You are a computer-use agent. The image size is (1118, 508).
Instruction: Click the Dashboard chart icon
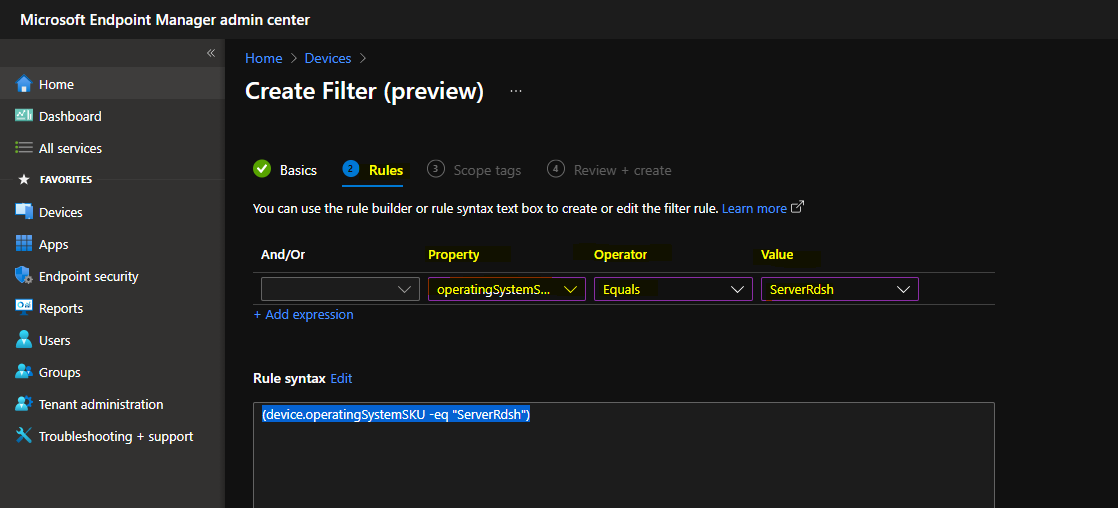click(x=24, y=116)
